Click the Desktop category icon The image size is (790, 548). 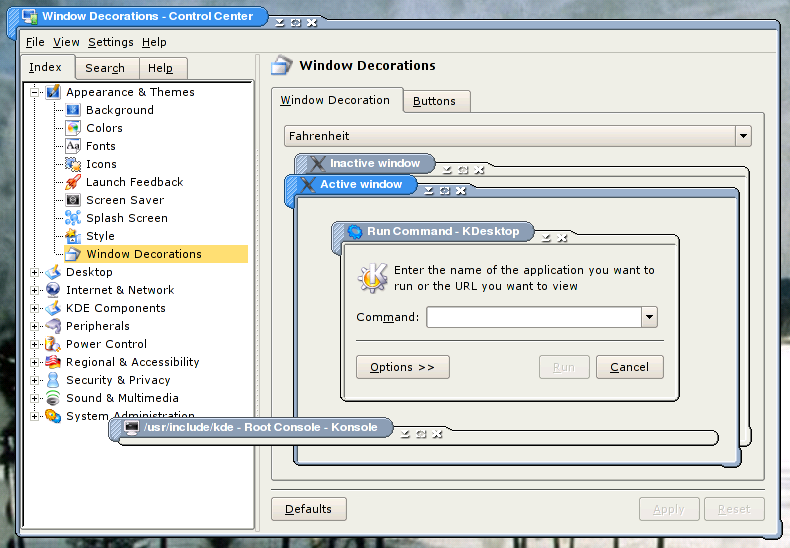(x=53, y=272)
